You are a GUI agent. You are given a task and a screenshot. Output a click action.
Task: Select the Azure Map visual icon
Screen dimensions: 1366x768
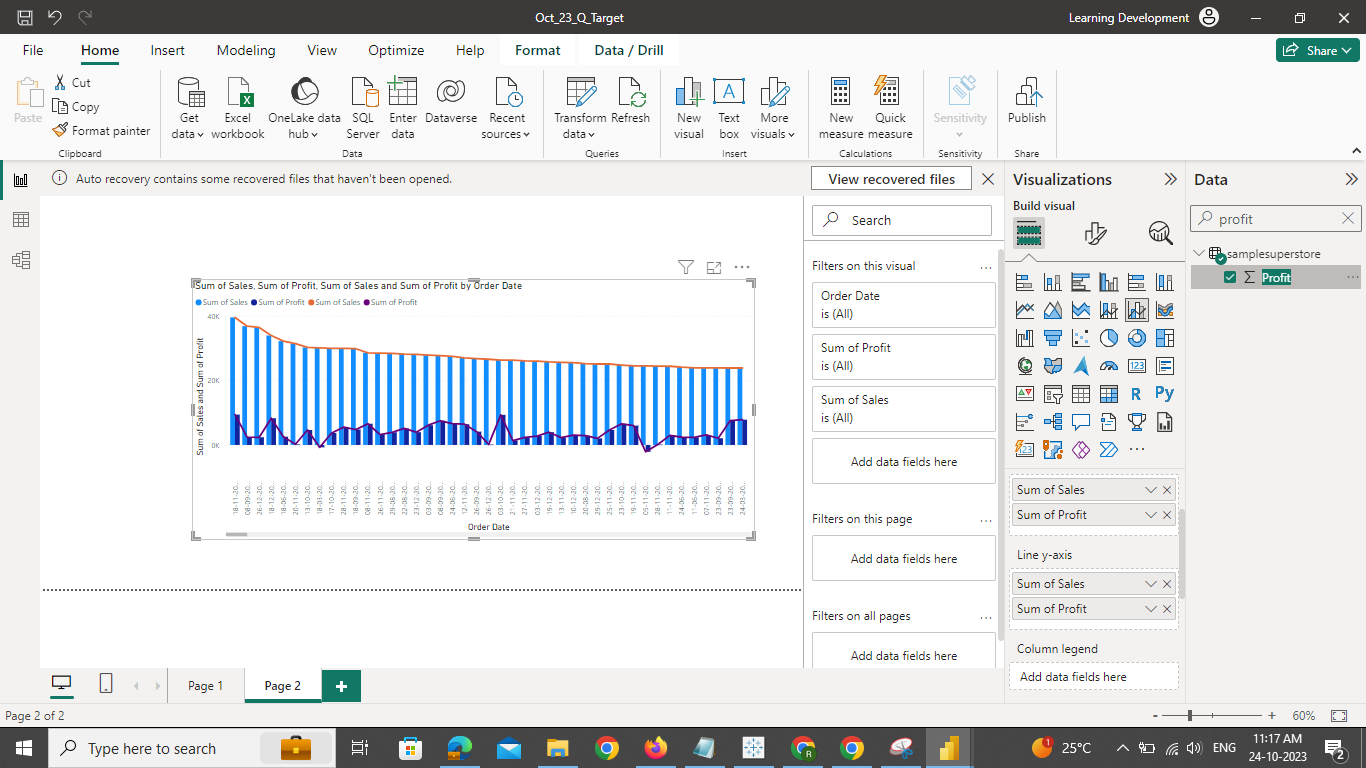click(x=1080, y=366)
